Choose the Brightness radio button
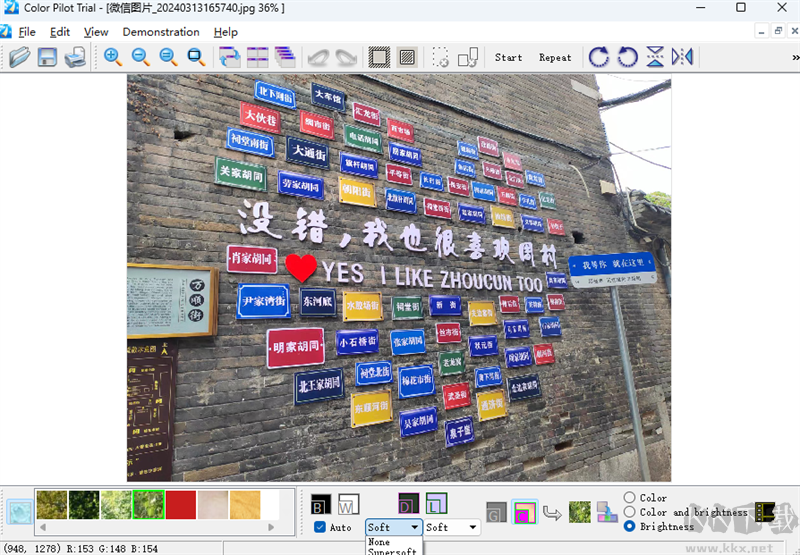800x555 pixels. (x=629, y=526)
